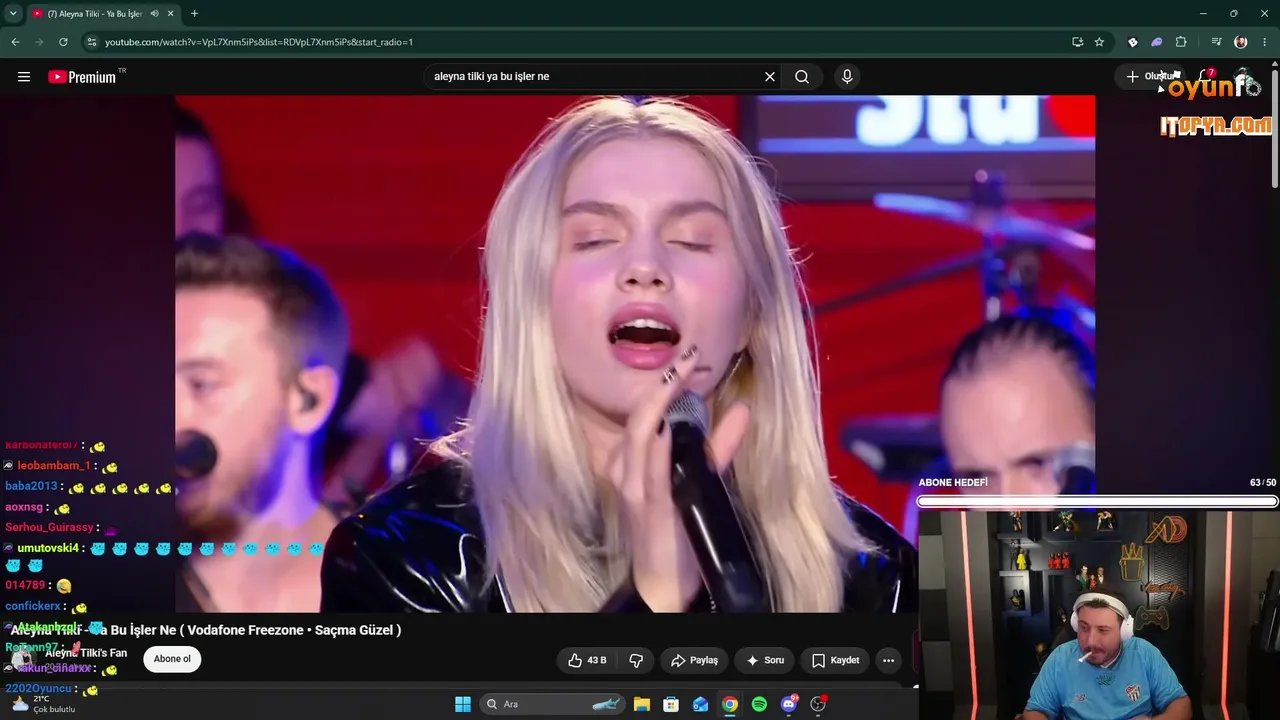
Task: Open Discord from the taskbar
Action: pyautogui.click(x=789, y=704)
